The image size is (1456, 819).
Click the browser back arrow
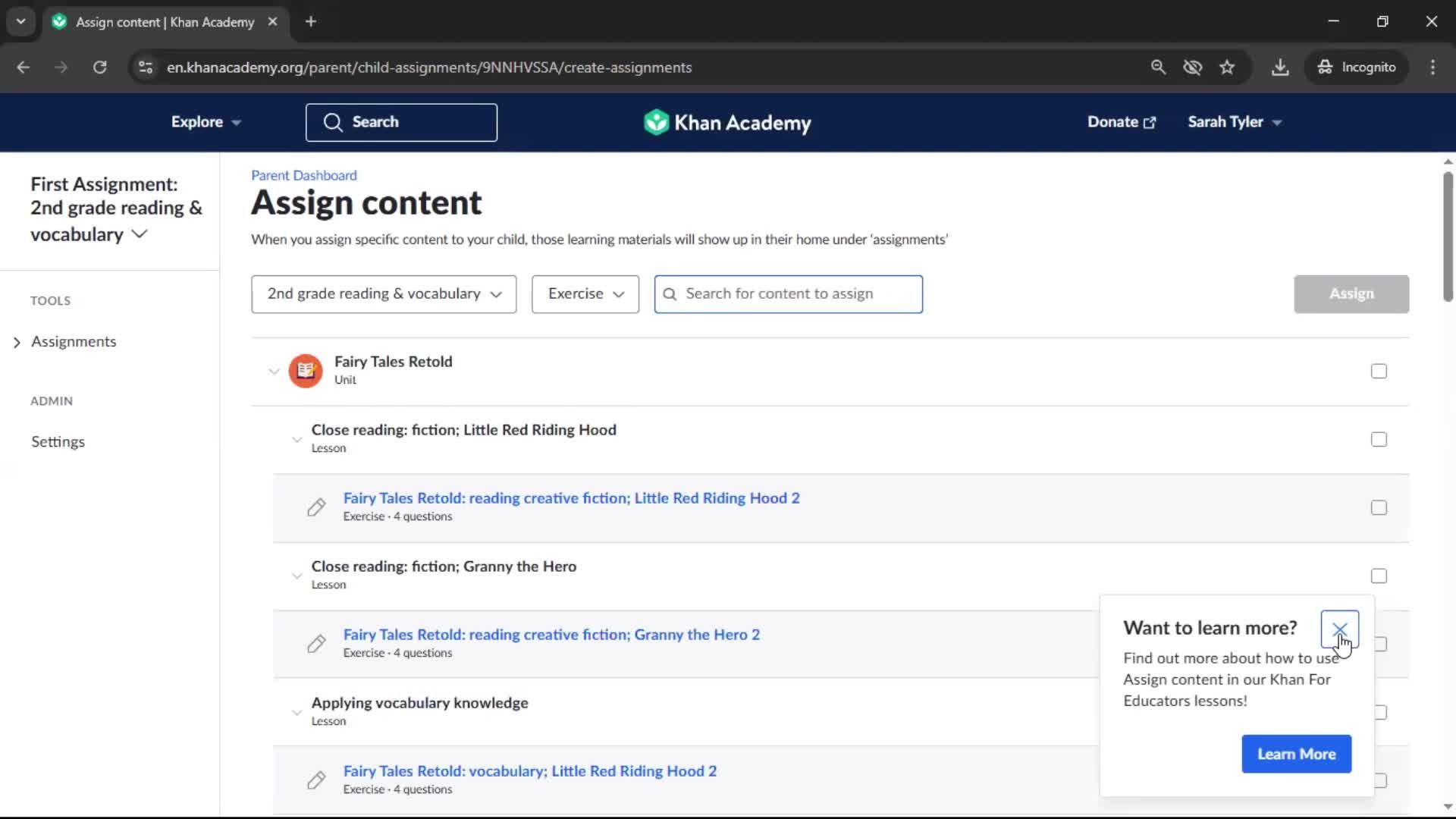point(24,67)
